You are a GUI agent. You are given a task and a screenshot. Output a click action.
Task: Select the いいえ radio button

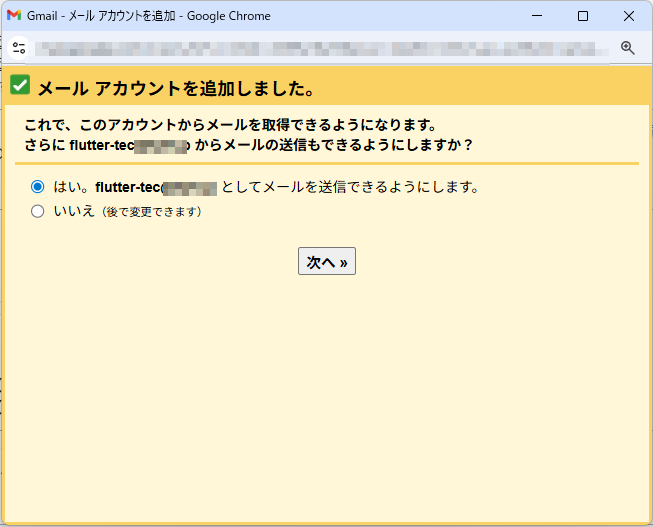point(38,211)
